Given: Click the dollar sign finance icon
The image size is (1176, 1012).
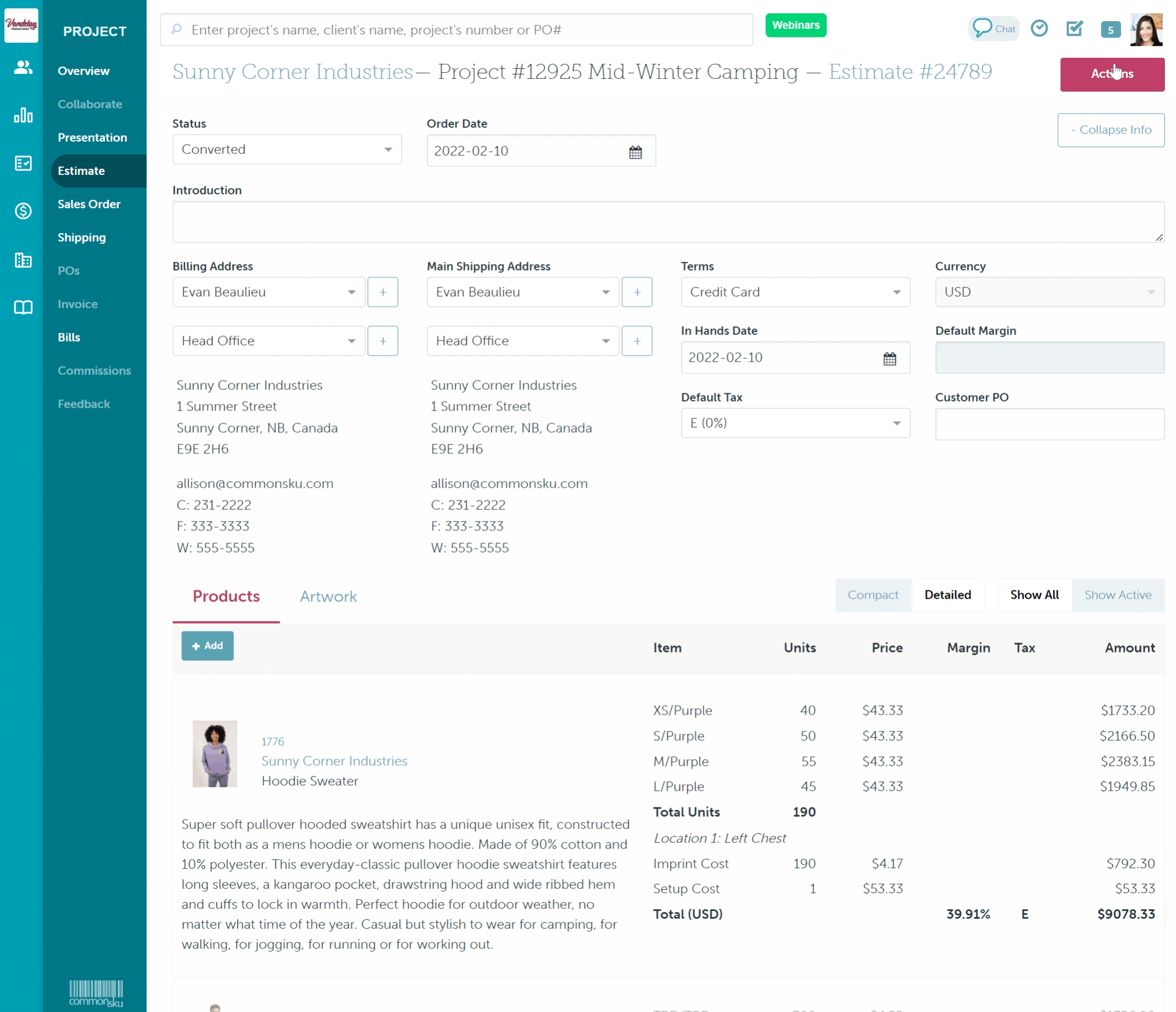Looking at the screenshot, I should point(23,211).
